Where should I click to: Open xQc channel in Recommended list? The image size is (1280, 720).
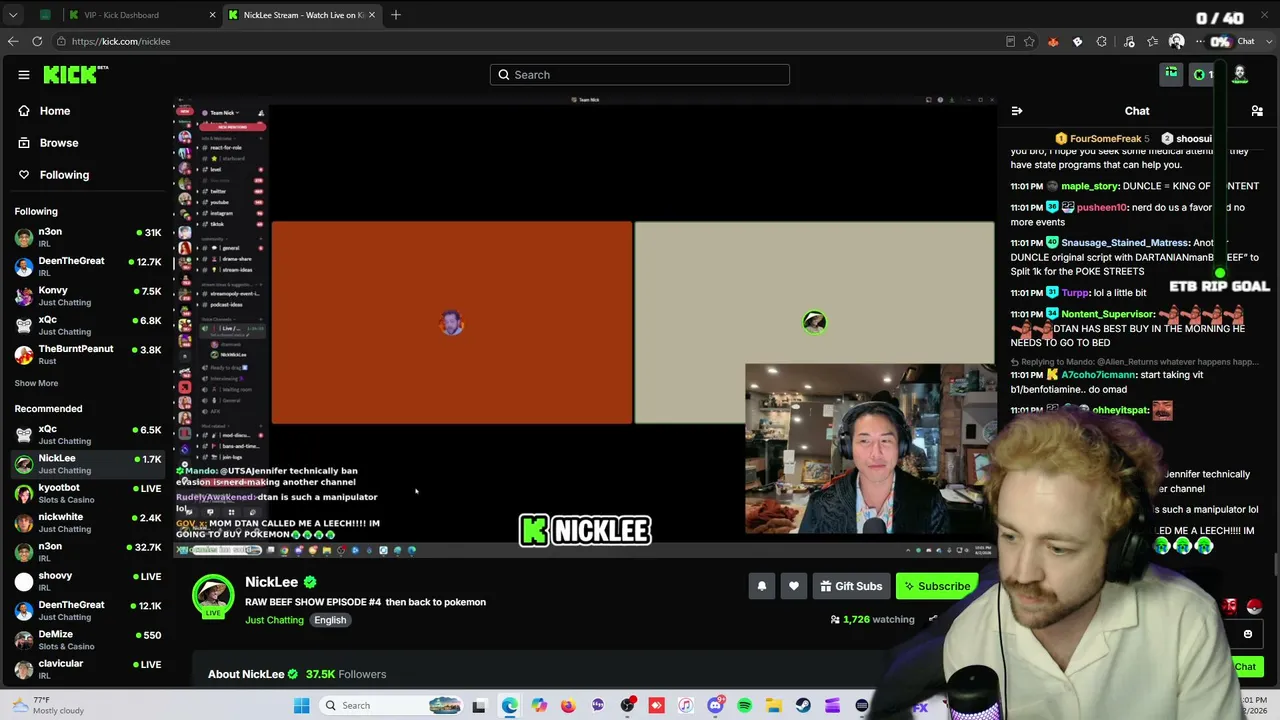[x=88, y=435]
